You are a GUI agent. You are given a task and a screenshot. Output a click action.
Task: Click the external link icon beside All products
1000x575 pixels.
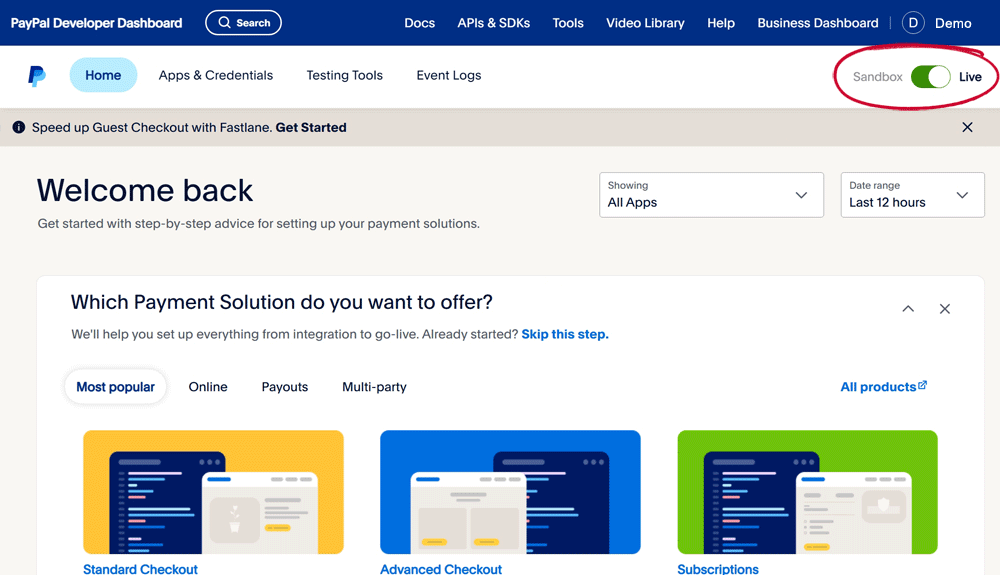(923, 386)
